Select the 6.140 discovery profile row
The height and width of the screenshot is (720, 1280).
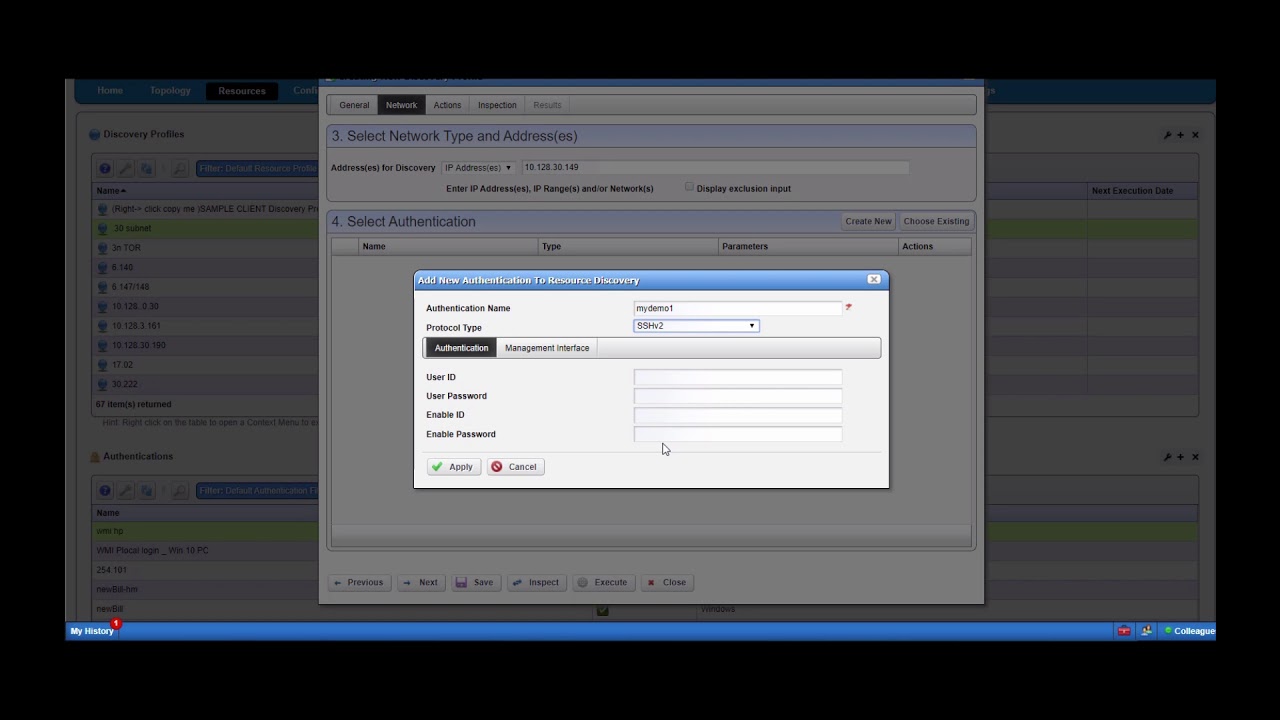click(x=207, y=267)
